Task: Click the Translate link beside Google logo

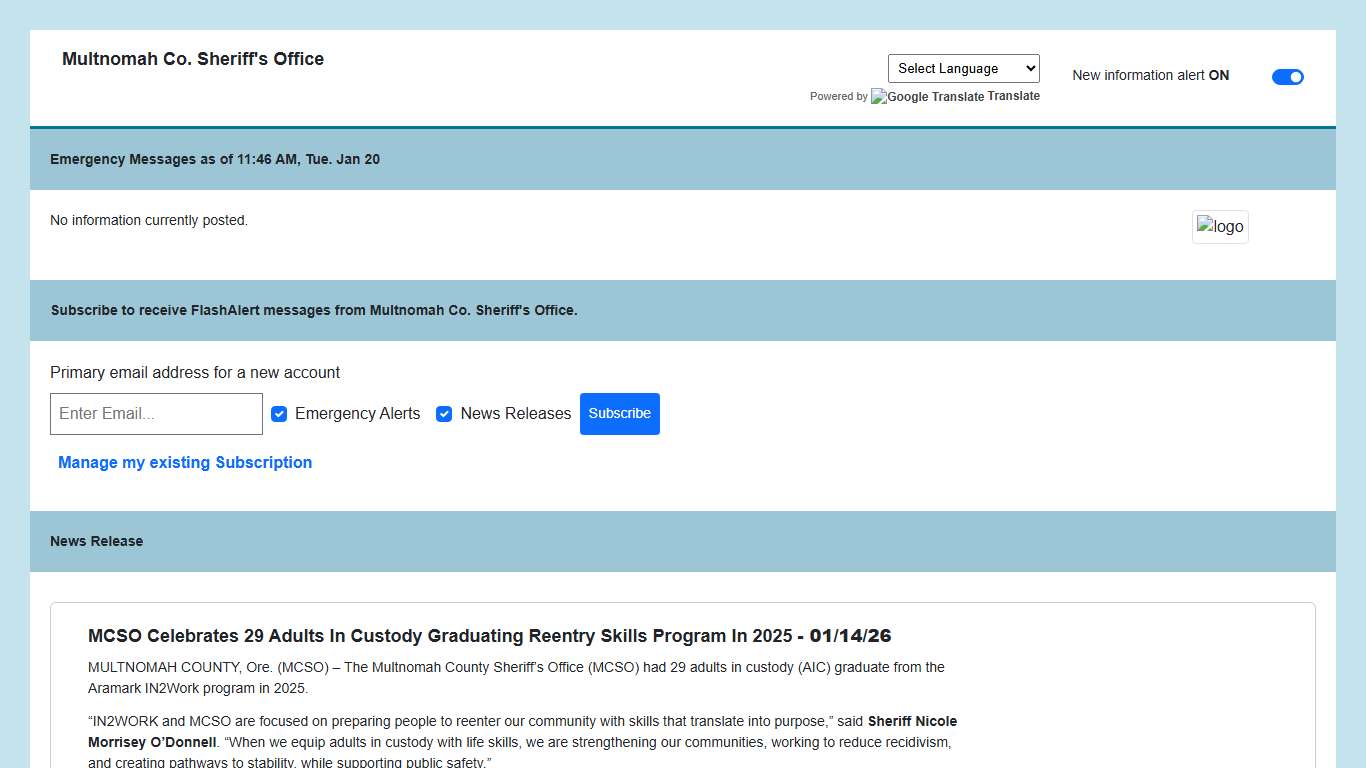Action: (x=1014, y=96)
